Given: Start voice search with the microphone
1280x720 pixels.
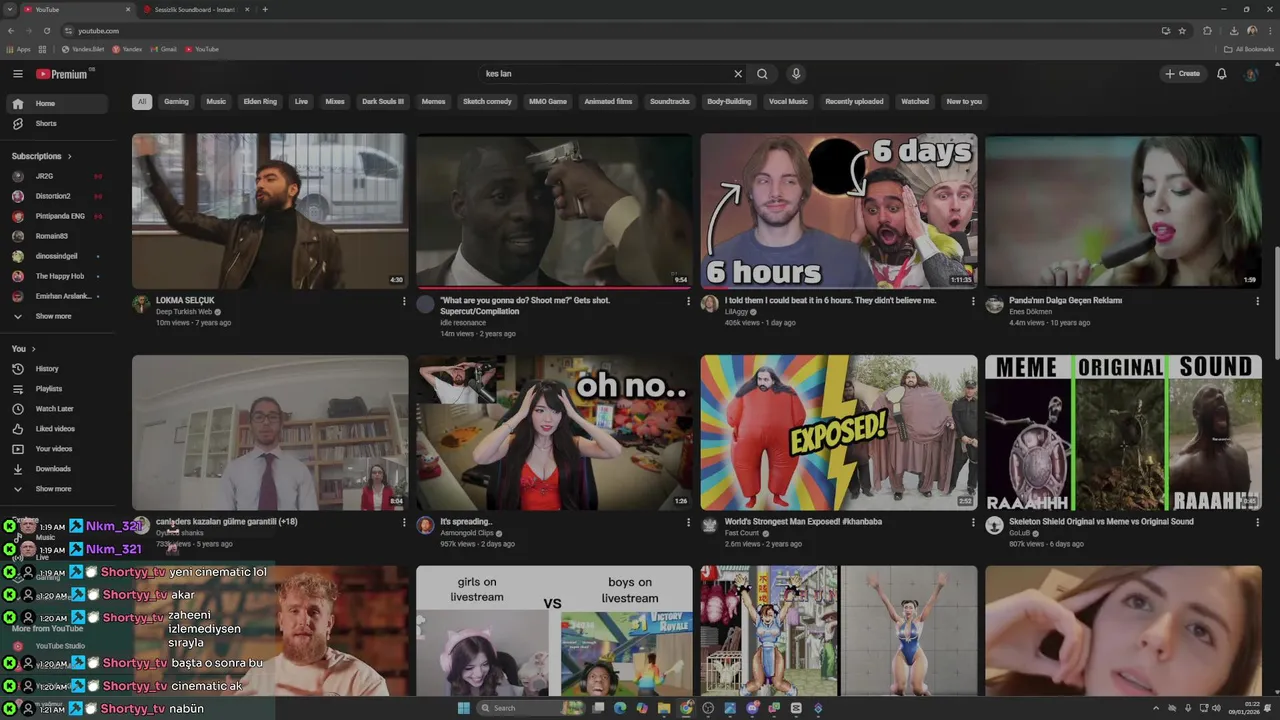Looking at the screenshot, I should click(796, 74).
